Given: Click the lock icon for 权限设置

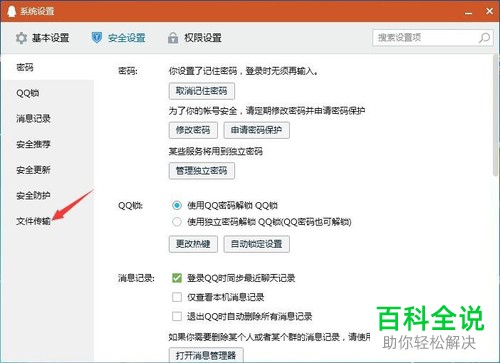Looking at the screenshot, I should coord(173,38).
